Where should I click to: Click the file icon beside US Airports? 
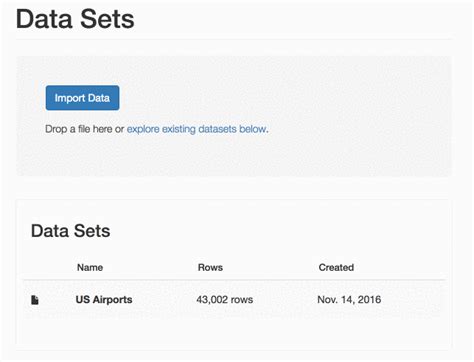[x=35, y=300]
